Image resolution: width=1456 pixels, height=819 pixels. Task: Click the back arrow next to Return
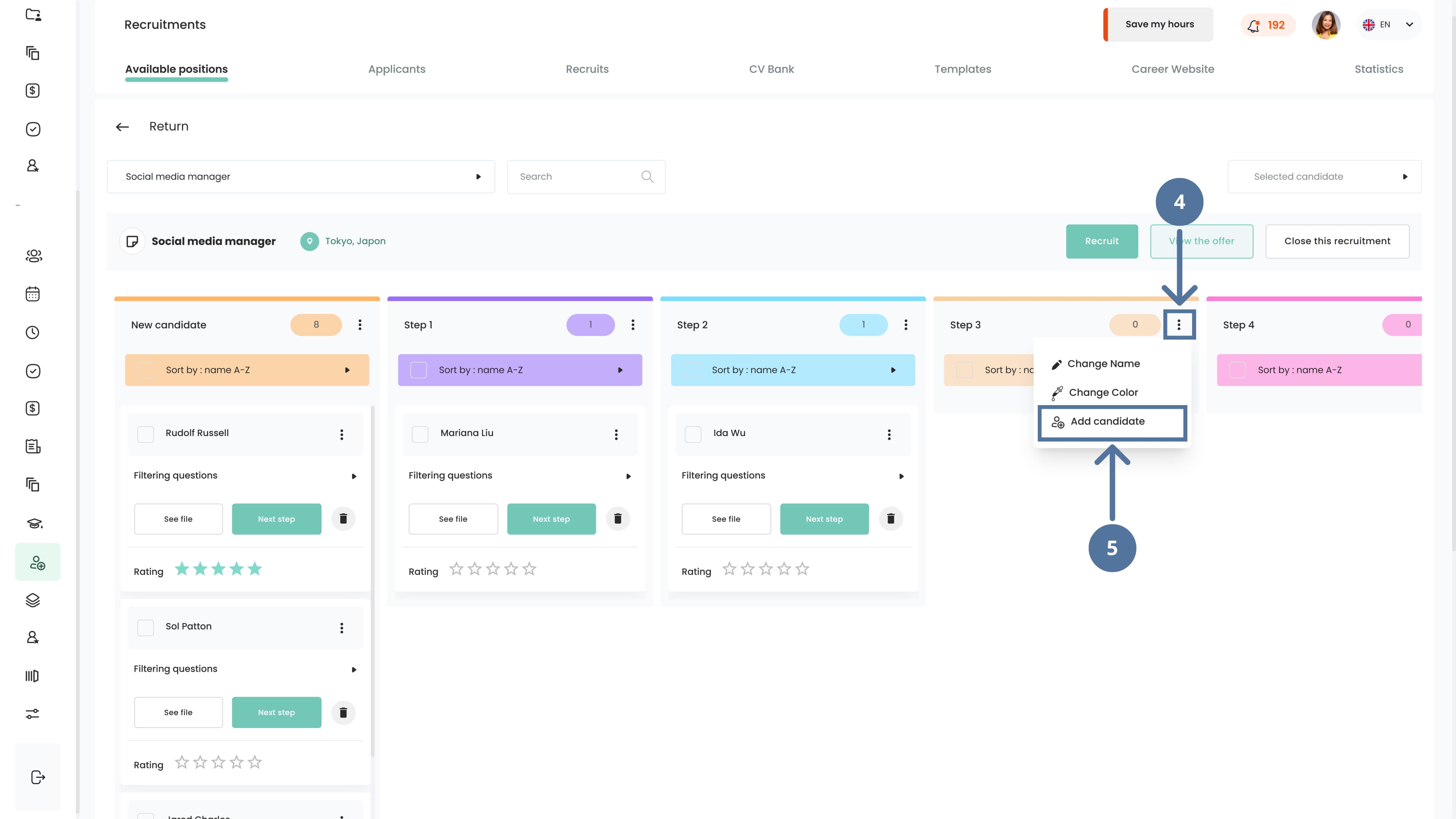pyautogui.click(x=122, y=127)
